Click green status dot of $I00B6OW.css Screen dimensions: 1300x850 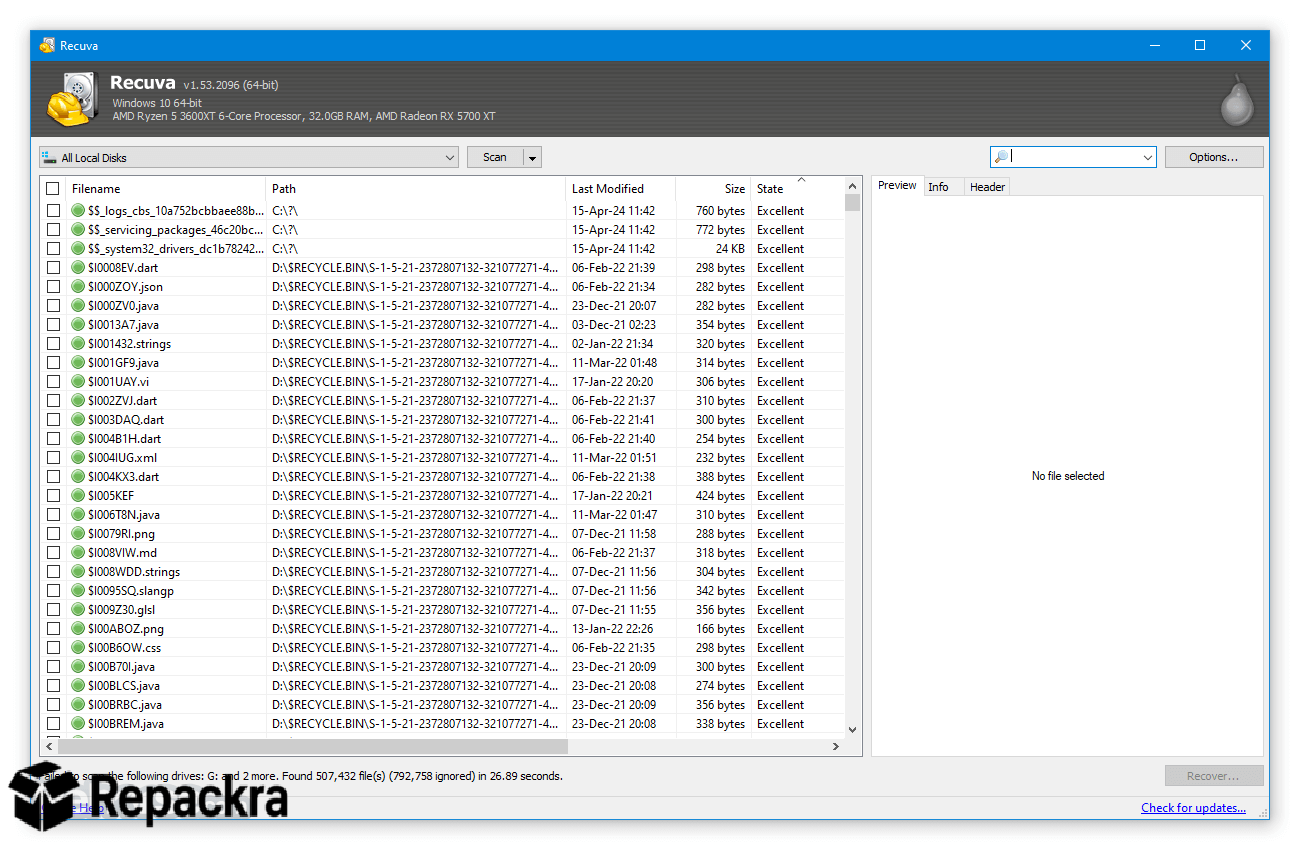[79, 648]
